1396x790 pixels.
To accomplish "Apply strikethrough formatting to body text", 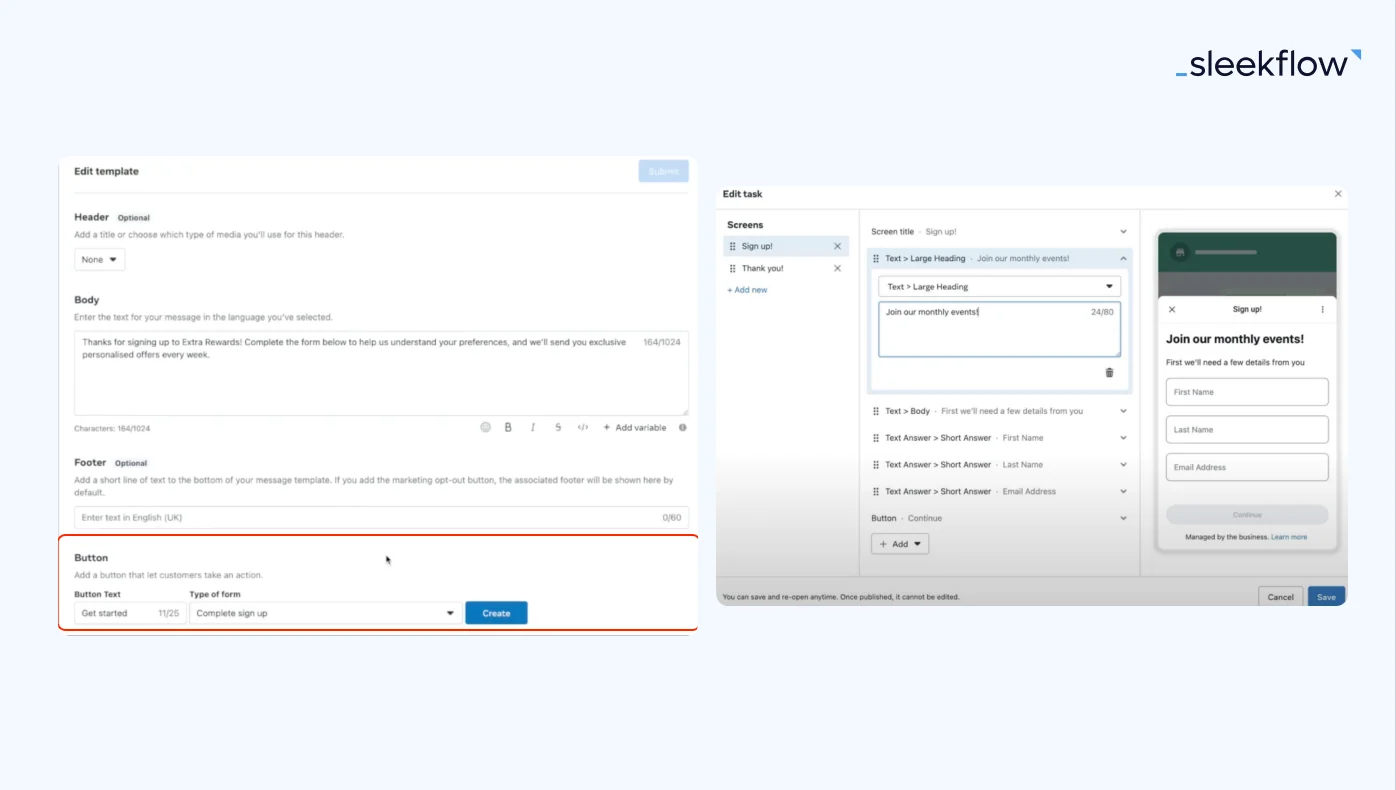I will point(558,427).
